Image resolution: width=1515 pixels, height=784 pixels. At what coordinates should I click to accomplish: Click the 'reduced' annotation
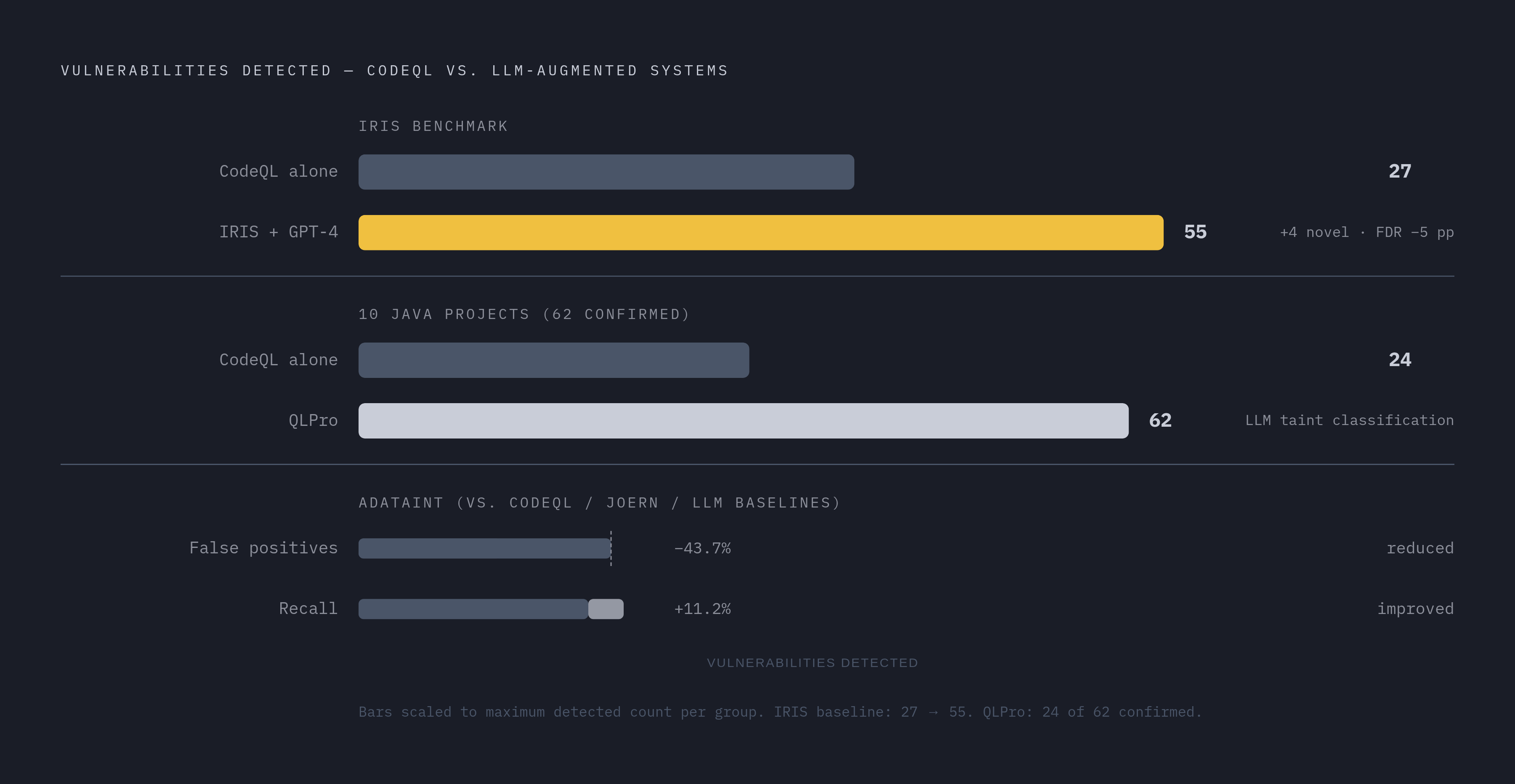(1420, 548)
